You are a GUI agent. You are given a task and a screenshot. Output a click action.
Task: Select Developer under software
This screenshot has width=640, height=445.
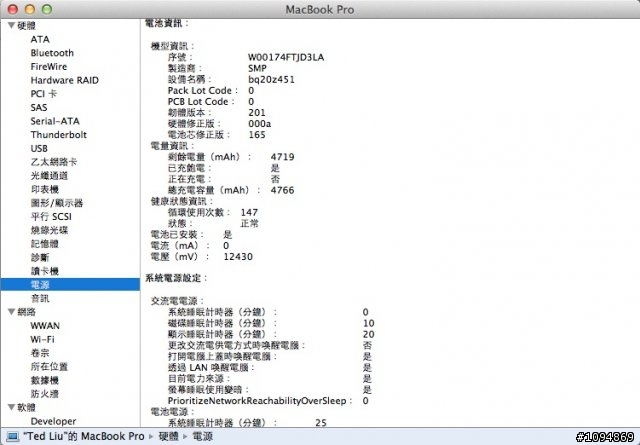tap(53, 421)
